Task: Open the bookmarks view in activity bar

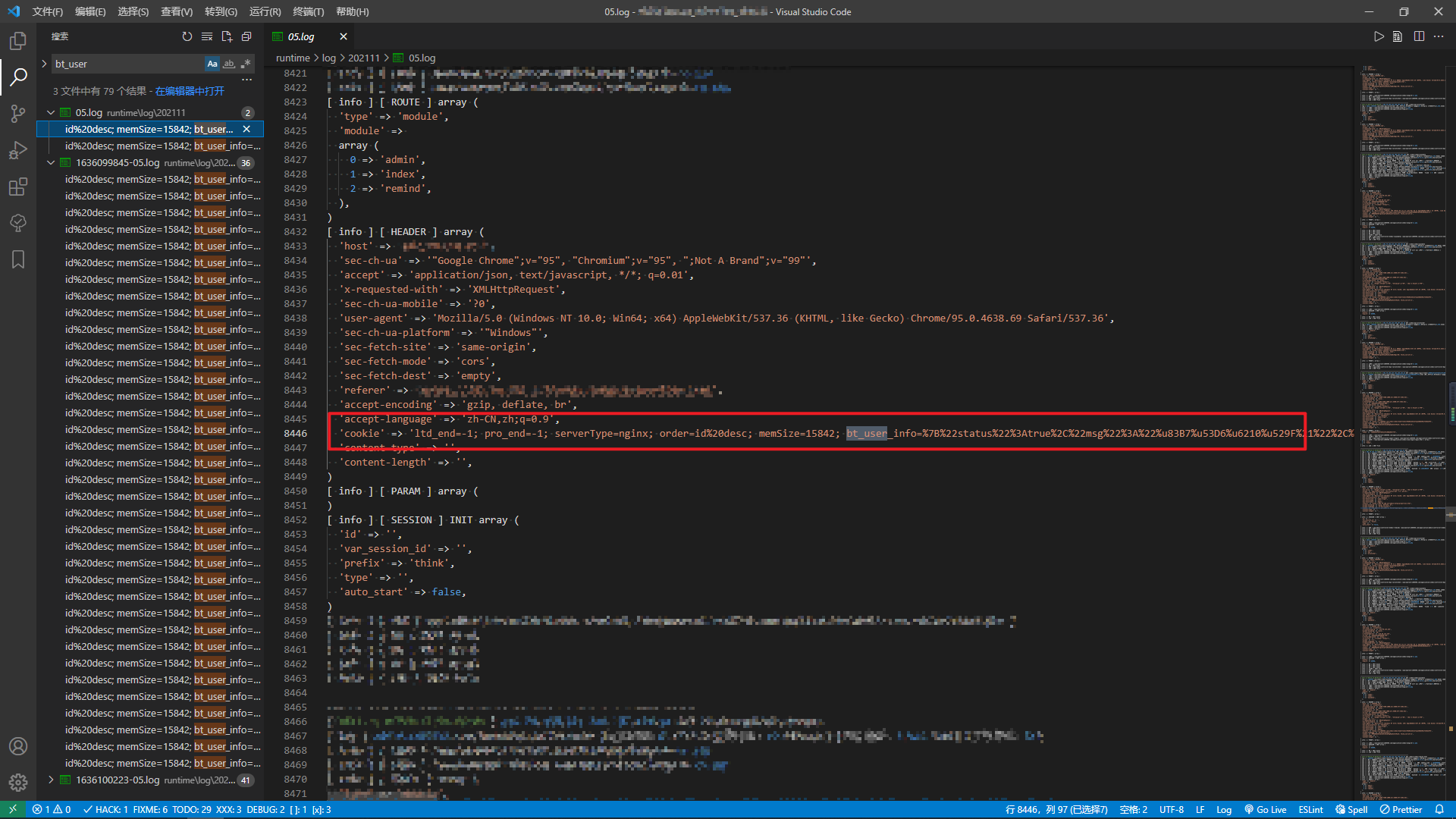Action: coord(18,259)
